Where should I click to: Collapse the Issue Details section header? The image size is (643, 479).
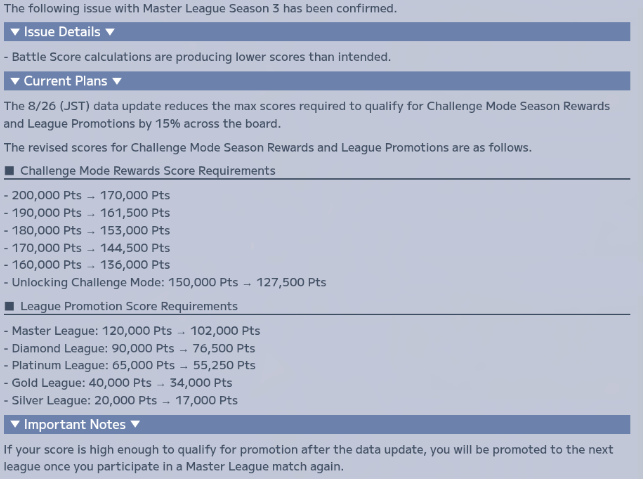click(x=317, y=32)
